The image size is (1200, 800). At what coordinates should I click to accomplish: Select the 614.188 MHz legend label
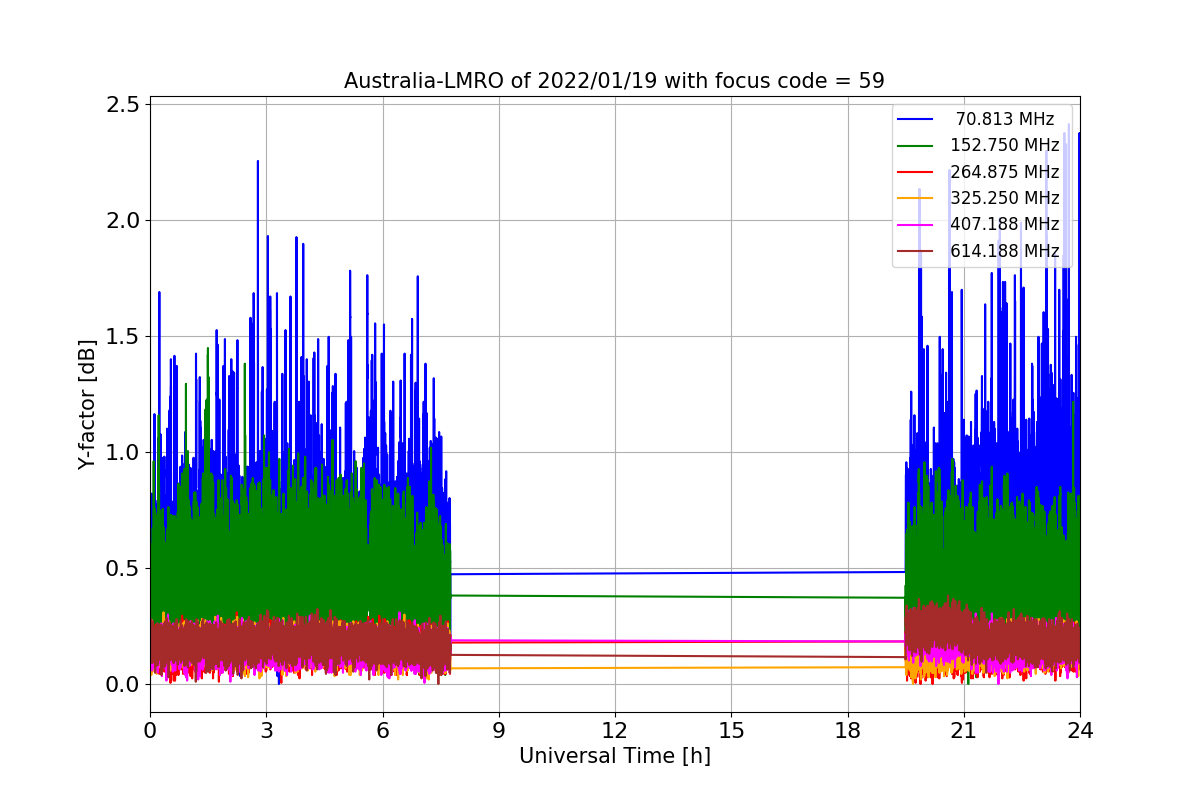click(x=1005, y=250)
